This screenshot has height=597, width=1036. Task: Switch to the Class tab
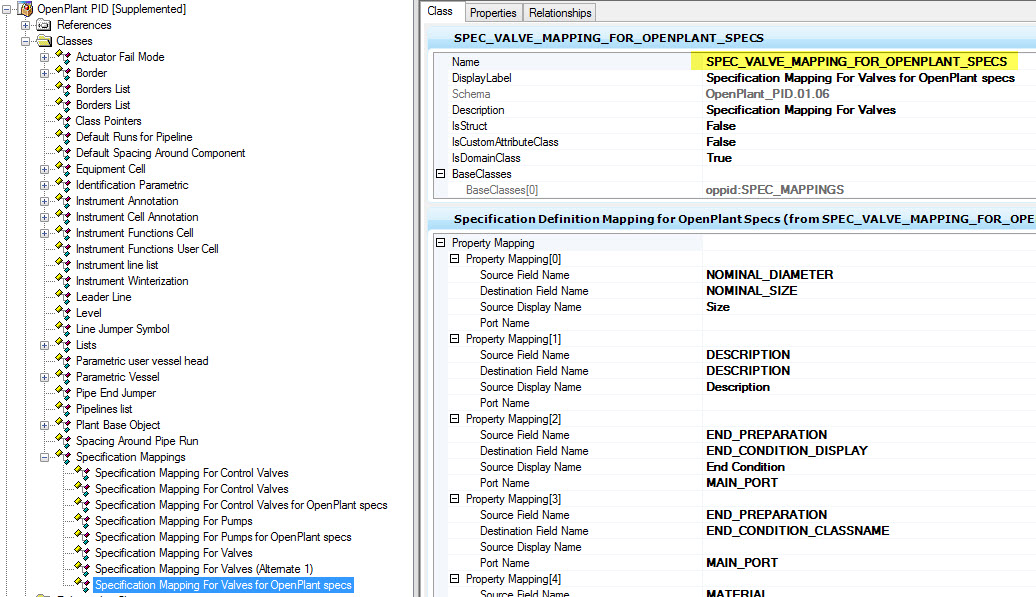(440, 11)
